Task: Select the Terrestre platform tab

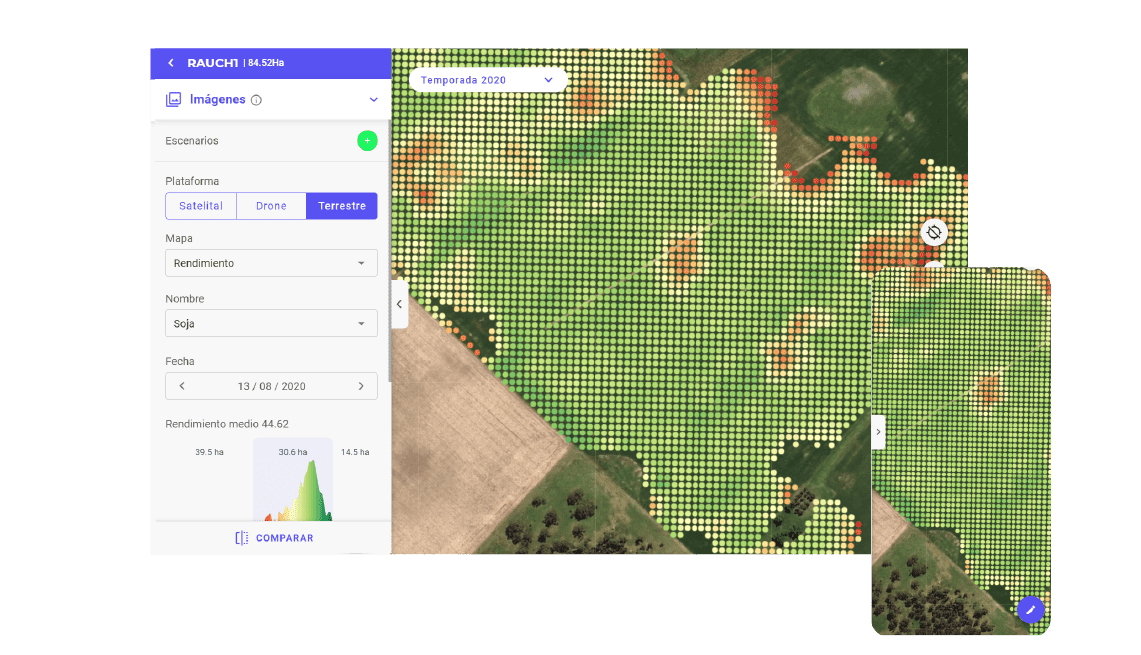Action: tap(342, 206)
